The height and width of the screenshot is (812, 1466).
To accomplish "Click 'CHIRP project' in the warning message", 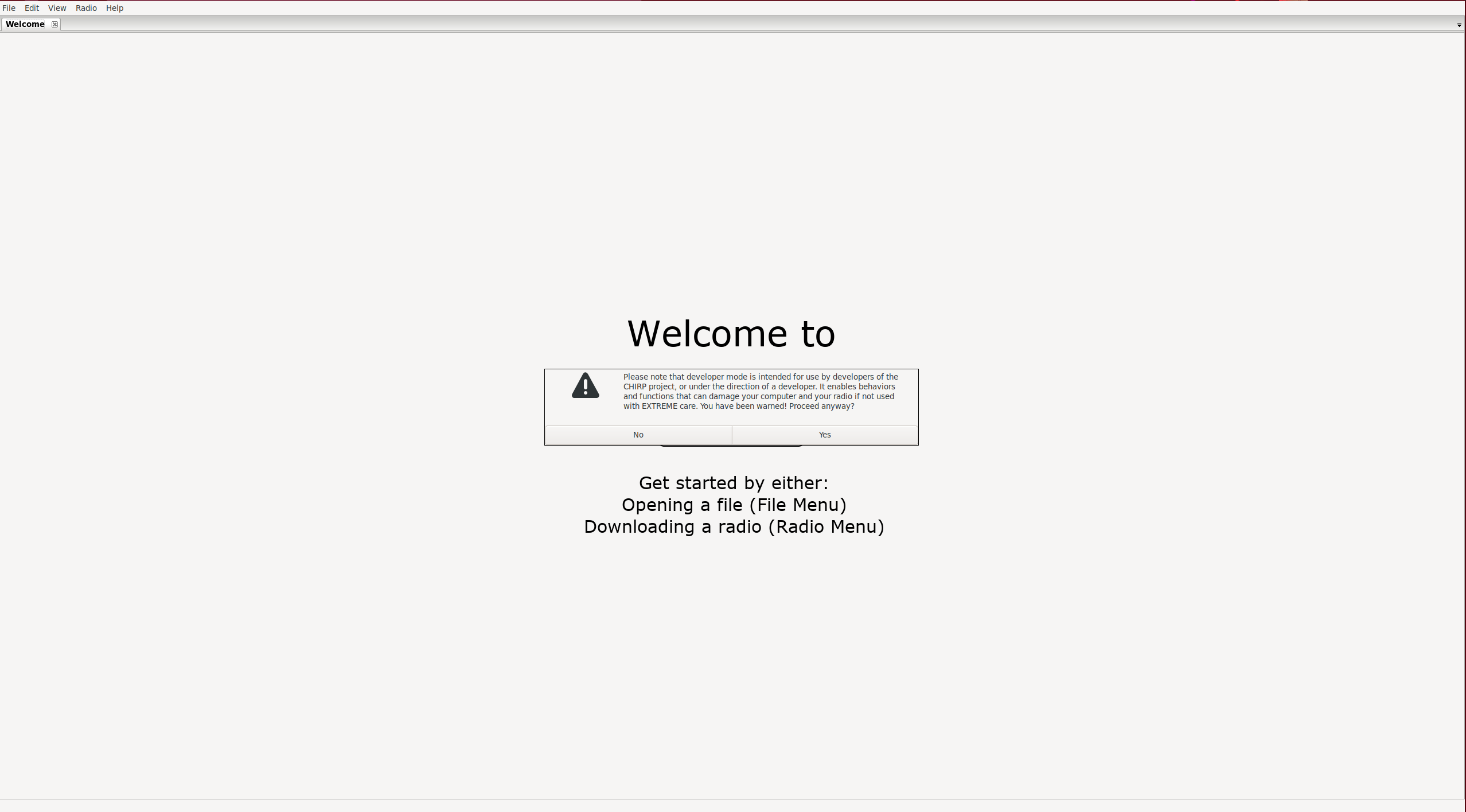I will pyautogui.click(x=649, y=387).
